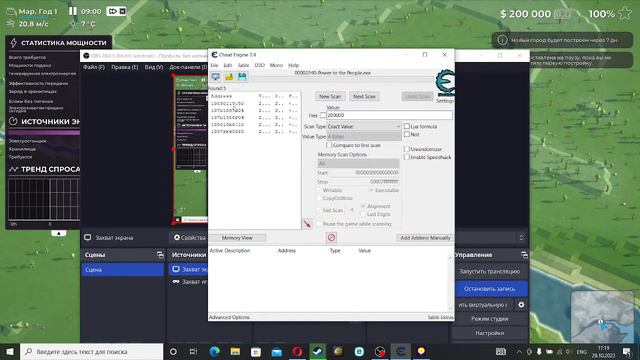Toggle Pause the game while scanning
The width and height of the screenshot is (640, 360).
click(x=319, y=224)
